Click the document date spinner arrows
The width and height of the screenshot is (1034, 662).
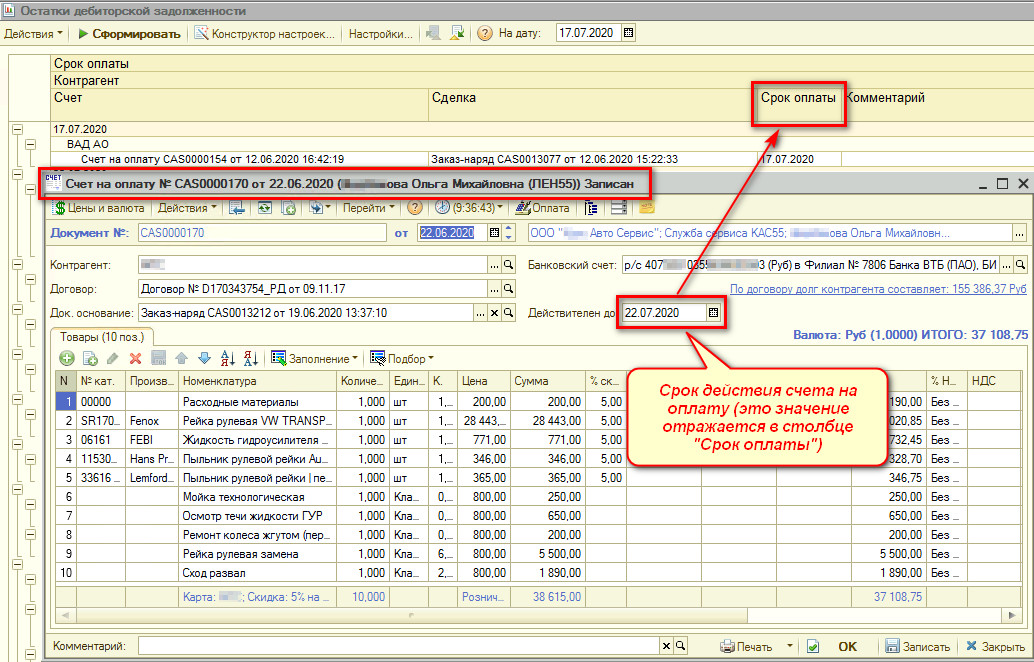pos(508,233)
